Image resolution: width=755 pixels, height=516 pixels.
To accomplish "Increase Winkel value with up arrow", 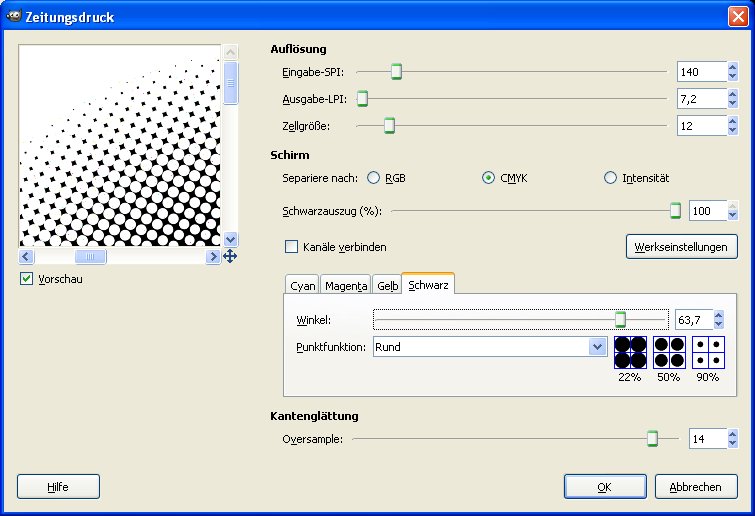I will pos(718,315).
